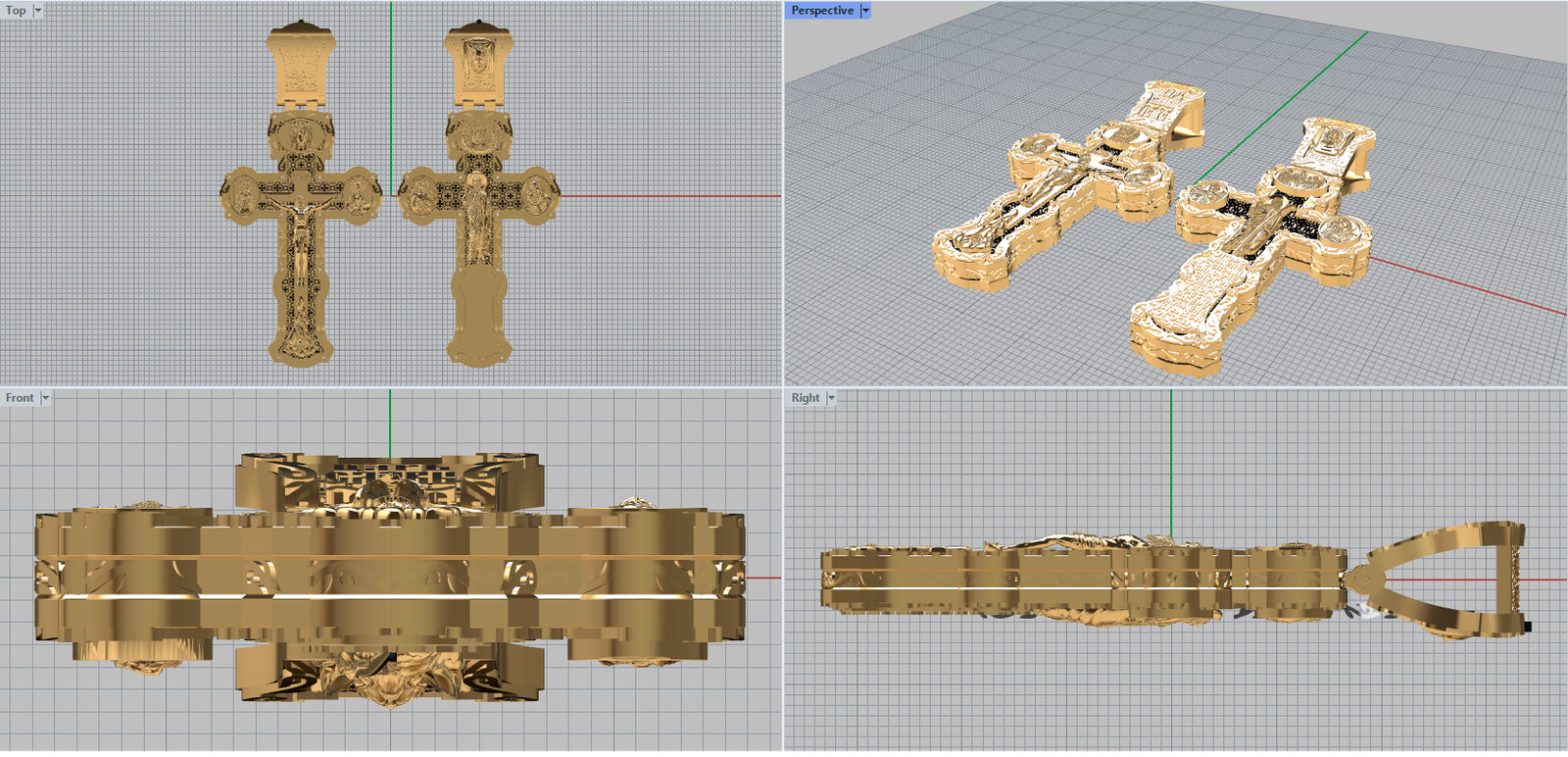Click the red X-axis line in Top viewport
This screenshot has height=757, width=1568.
[666, 196]
